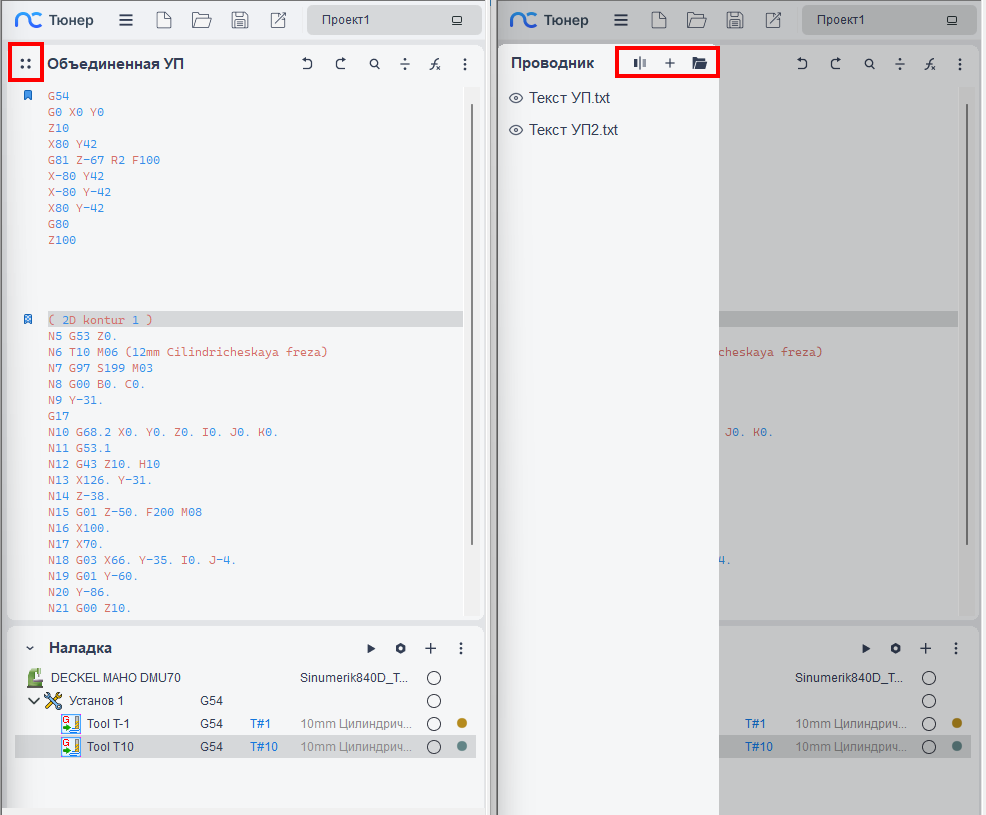Toggle the eye icon for Текст УП2.txt
Image resolution: width=986 pixels, height=815 pixels.
coord(516,130)
